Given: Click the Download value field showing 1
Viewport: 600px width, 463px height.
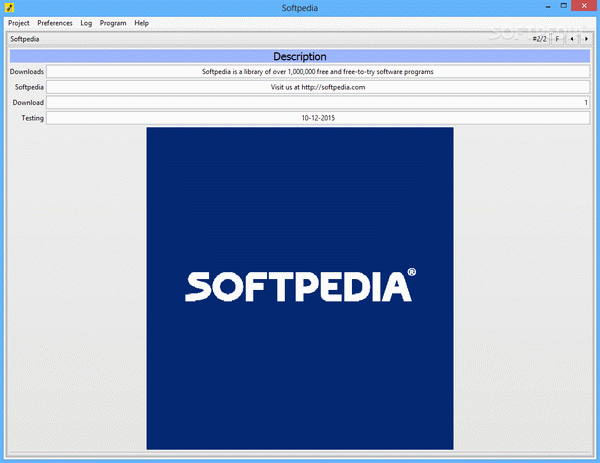Looking at the screenshot, I should tap(318, 103).
